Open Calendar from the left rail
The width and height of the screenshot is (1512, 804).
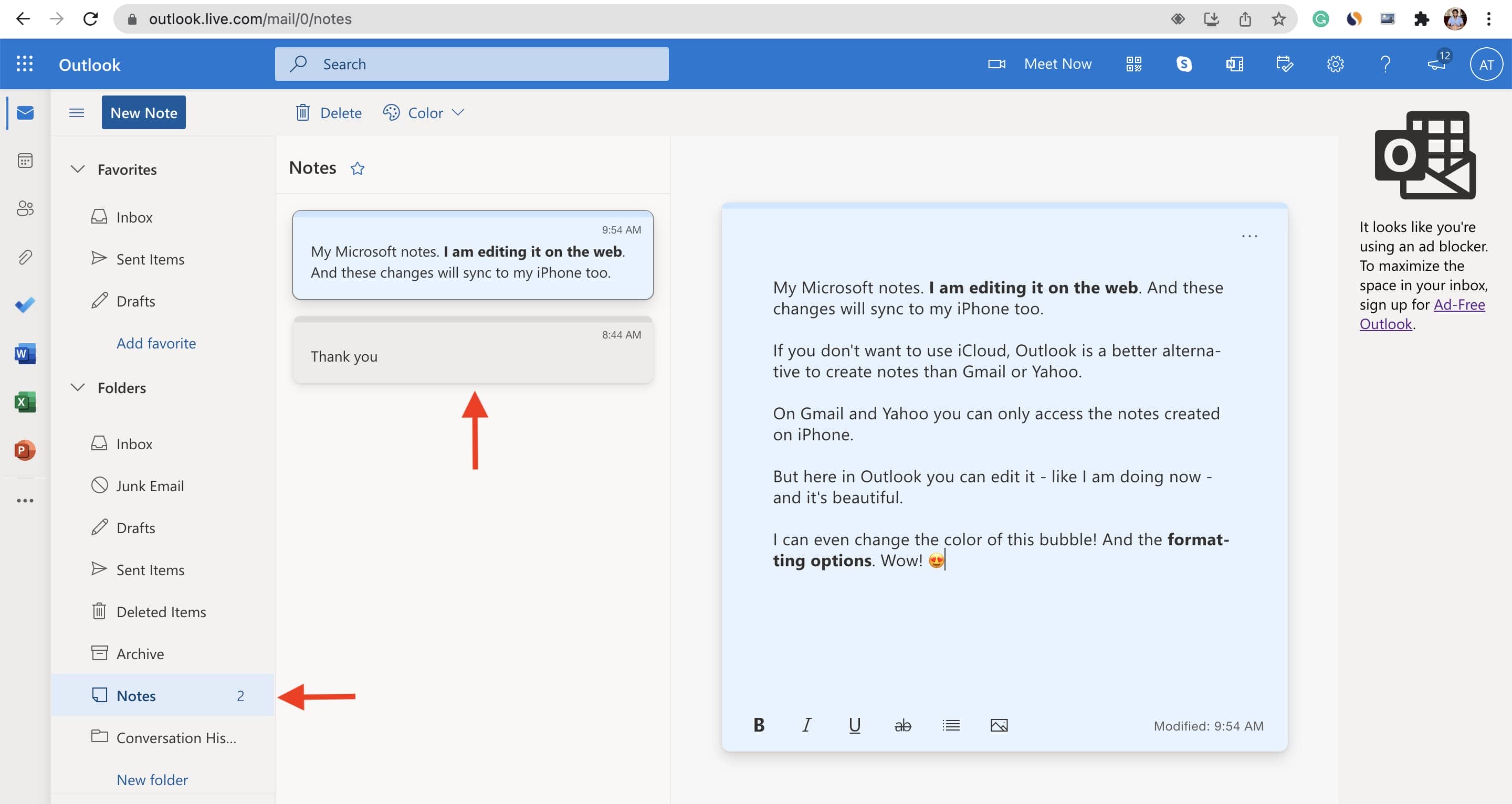click(x=25, y=160)
